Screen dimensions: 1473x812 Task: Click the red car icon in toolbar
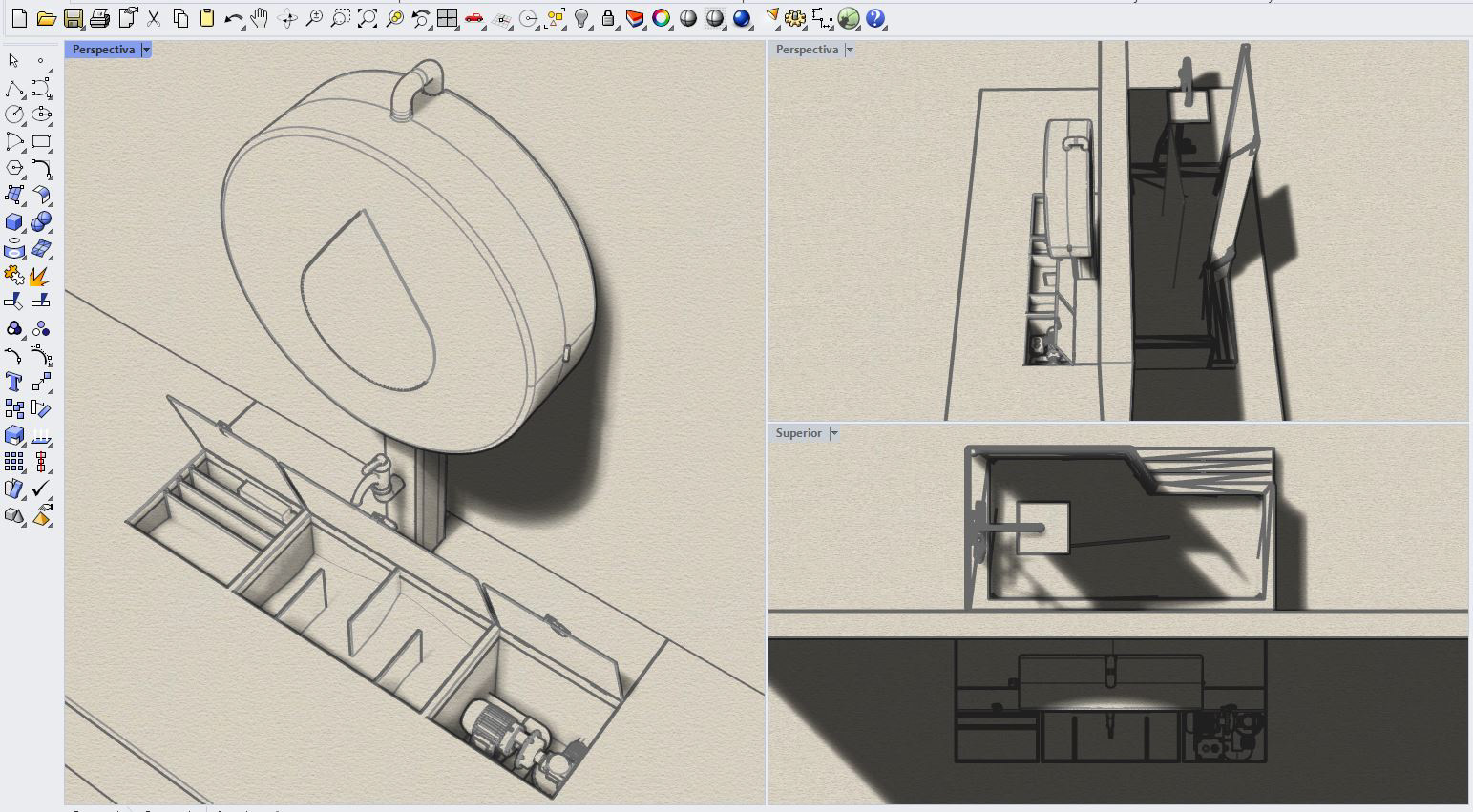pos(474,18)
